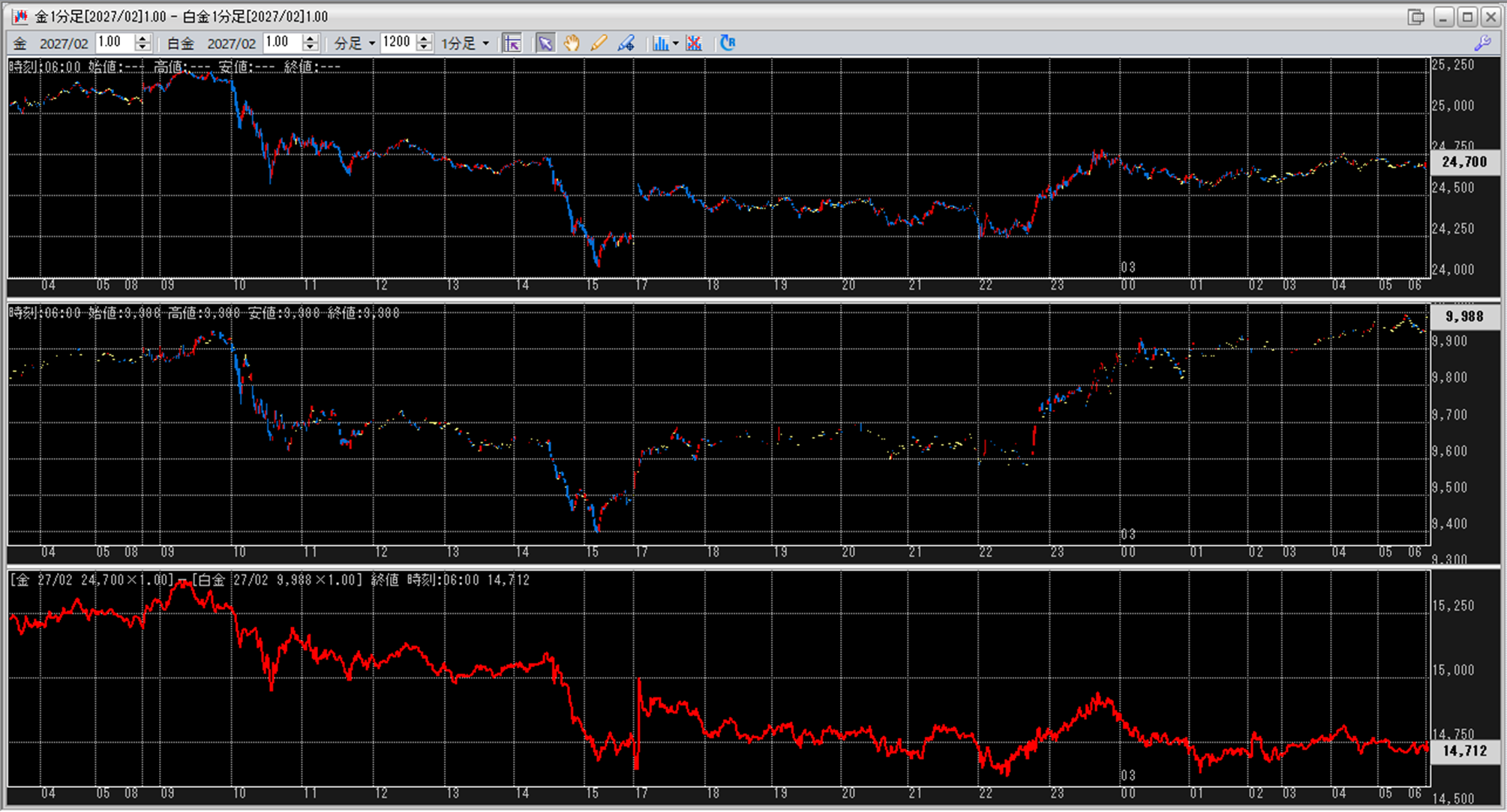Open the wrench settings icon
Viewport: 1507px width, 812px height.
tap(1482, 43)
